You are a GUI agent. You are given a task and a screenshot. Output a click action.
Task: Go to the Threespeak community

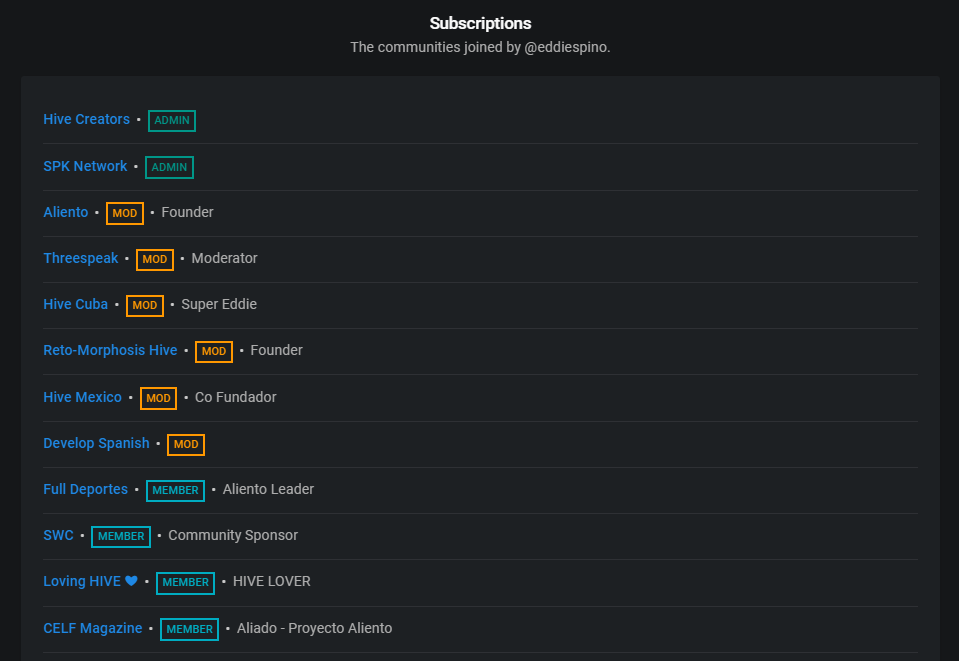pos(81,258)
